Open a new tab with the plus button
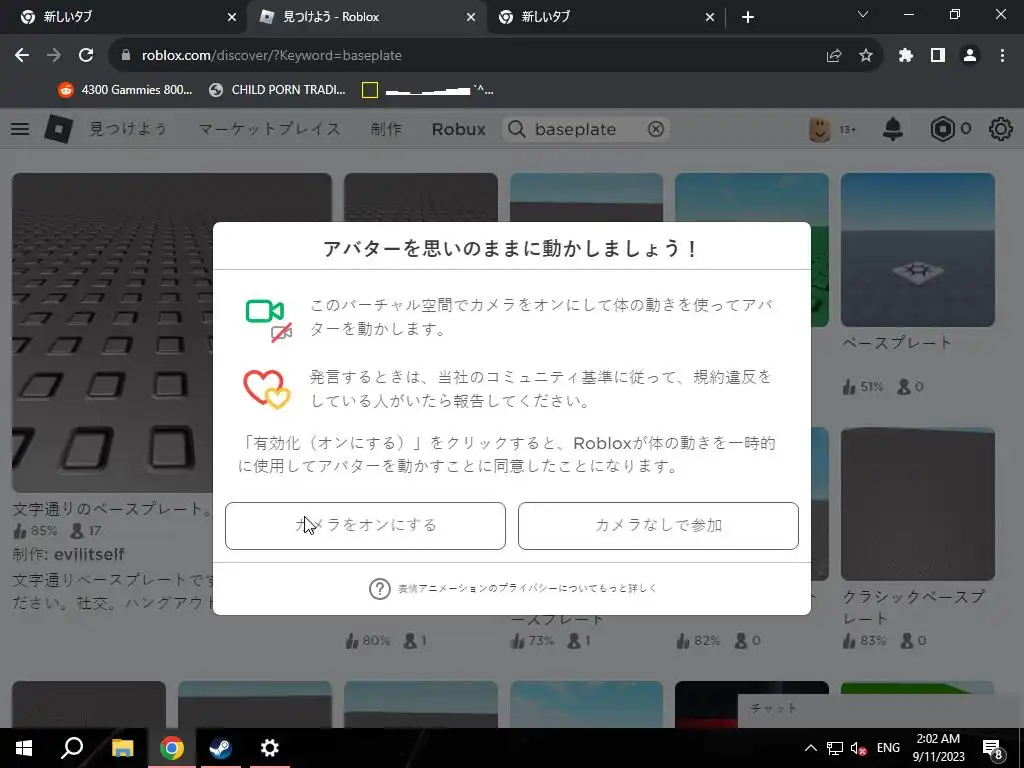This screenshot has width=1024, height=768. [x=748, y=17]
